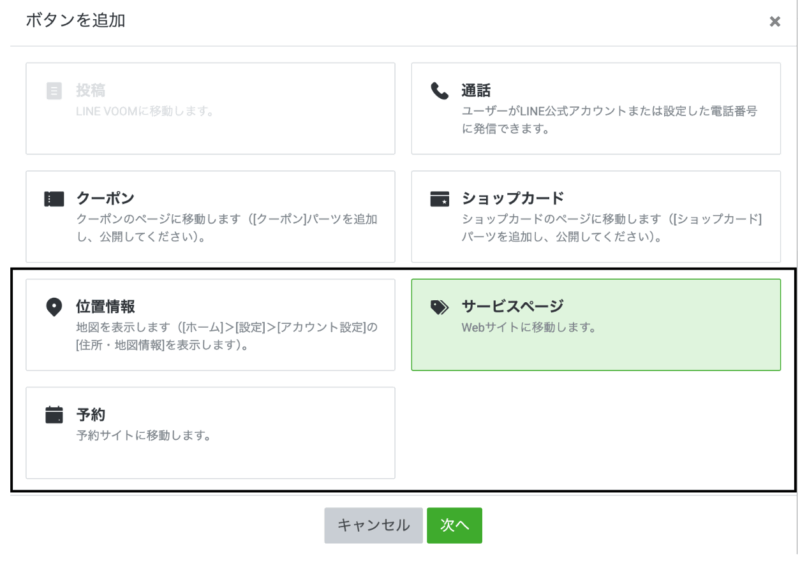Select the 通話 title text
This screenshot has height=561, width=800.
476,90
